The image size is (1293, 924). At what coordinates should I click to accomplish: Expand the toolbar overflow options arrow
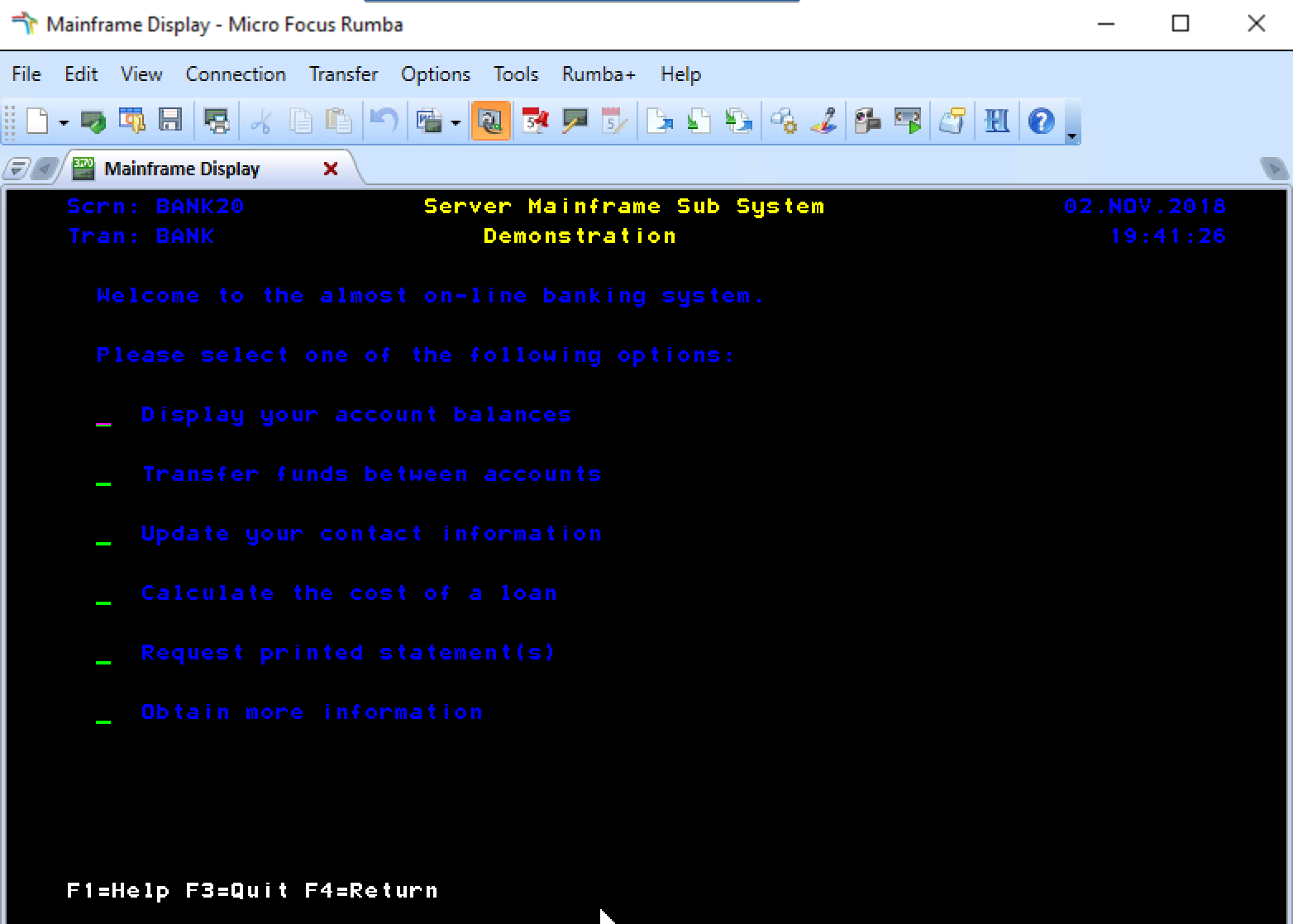pyautogui.click(x=1072, y=122)
